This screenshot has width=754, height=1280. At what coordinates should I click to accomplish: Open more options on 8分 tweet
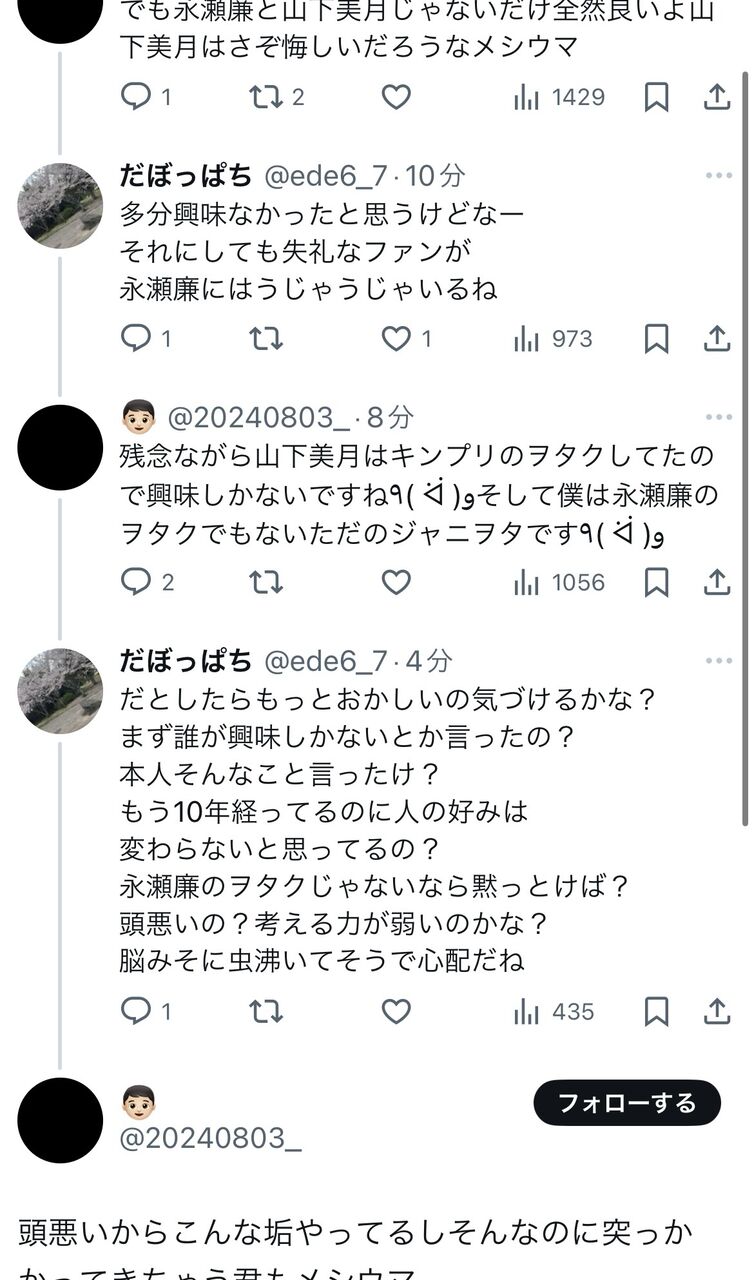[718, 418]
